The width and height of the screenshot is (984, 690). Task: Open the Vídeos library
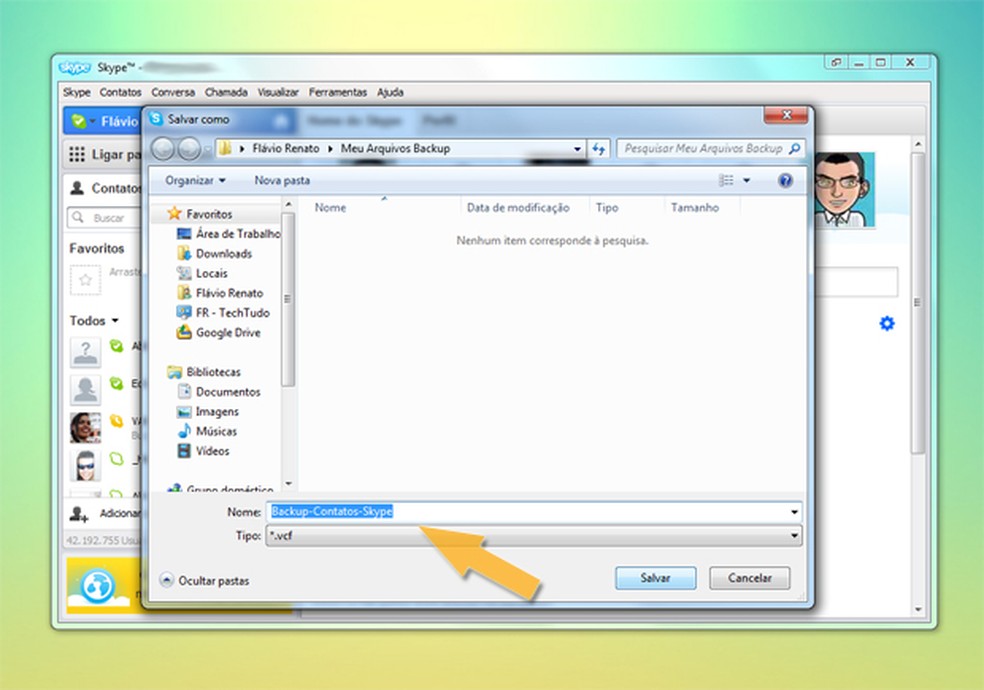click(x=212, y=451)
